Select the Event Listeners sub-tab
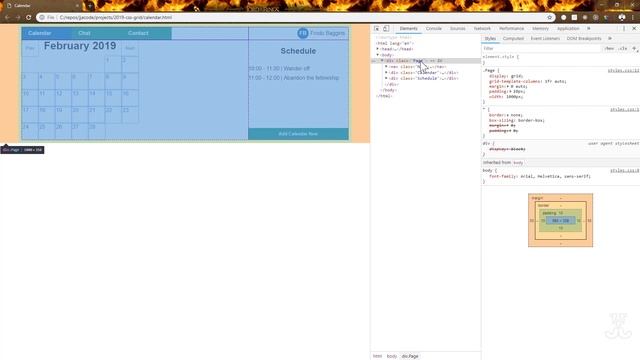Image resolution: width=640 pixels, height=360 pixels. pyautogui.click(x=545, y=38)
